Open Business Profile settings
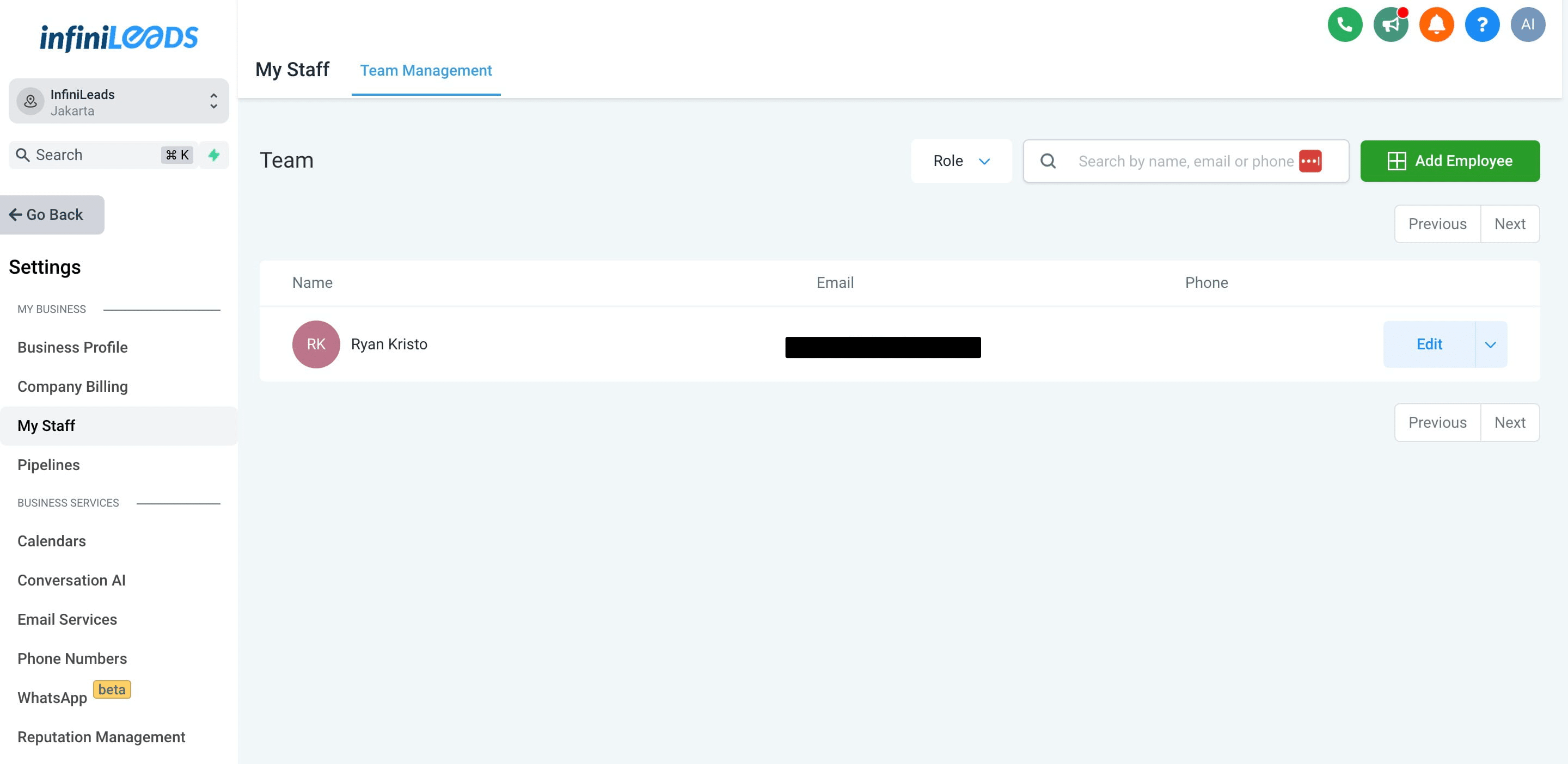 [72, 347]
